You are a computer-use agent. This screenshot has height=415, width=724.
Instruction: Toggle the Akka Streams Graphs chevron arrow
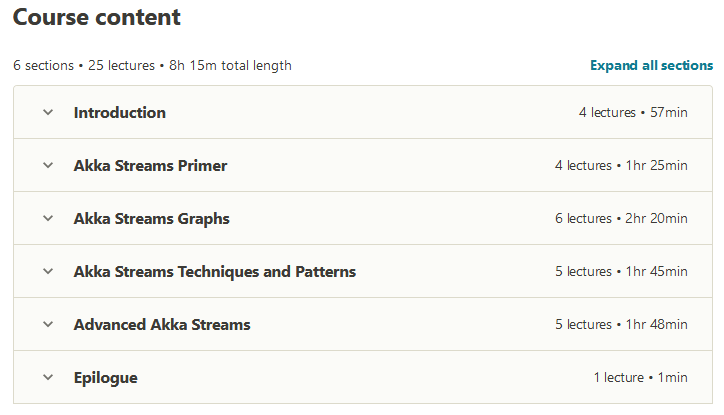(x=47, y=218)
